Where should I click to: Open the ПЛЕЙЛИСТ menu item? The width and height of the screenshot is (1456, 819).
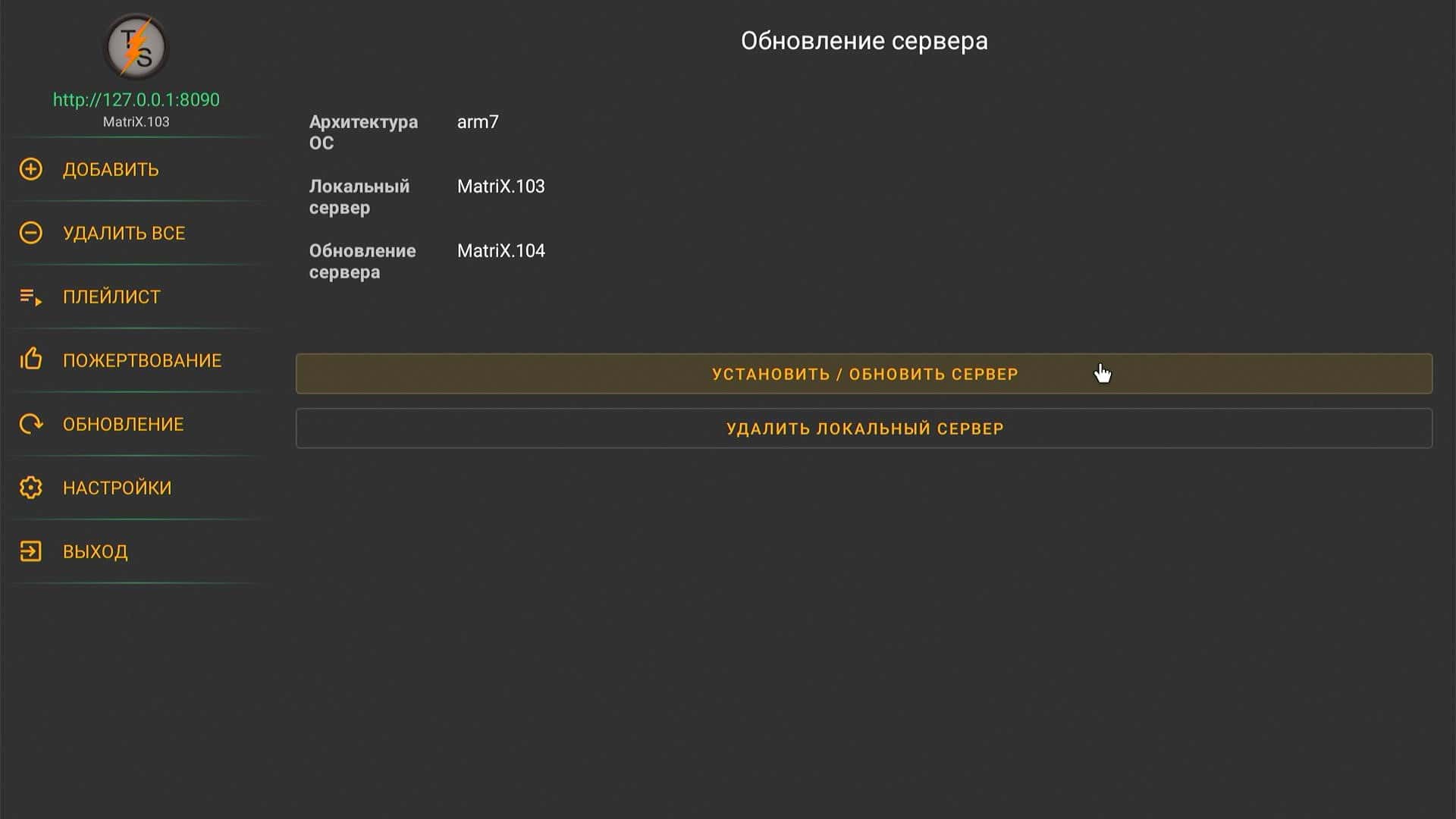[136, 297]
